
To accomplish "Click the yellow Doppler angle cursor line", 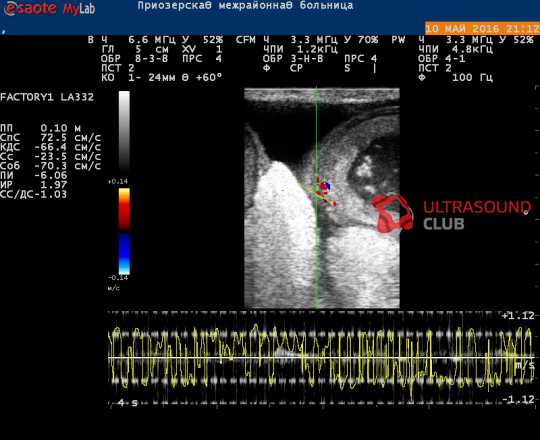I will point(316,195).
